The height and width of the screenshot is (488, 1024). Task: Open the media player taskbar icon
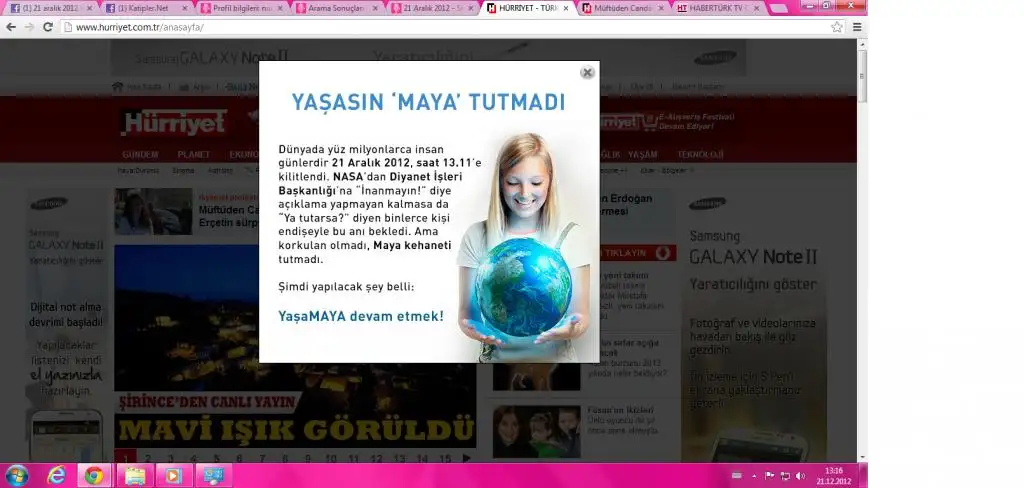point(174,476)
